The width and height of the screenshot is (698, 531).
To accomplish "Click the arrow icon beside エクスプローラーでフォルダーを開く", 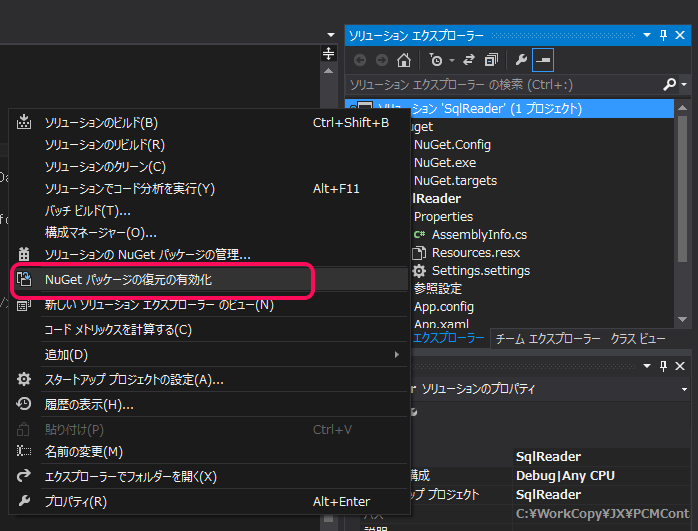I will point(24,476).
